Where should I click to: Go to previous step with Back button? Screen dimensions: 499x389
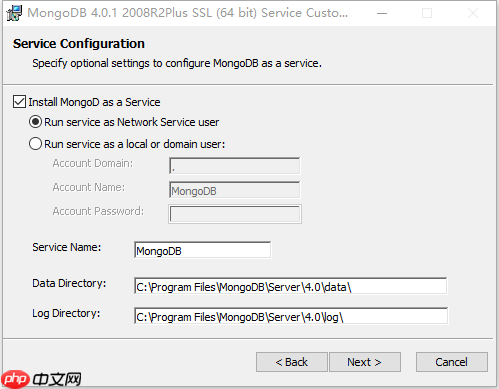click(292, 362)
